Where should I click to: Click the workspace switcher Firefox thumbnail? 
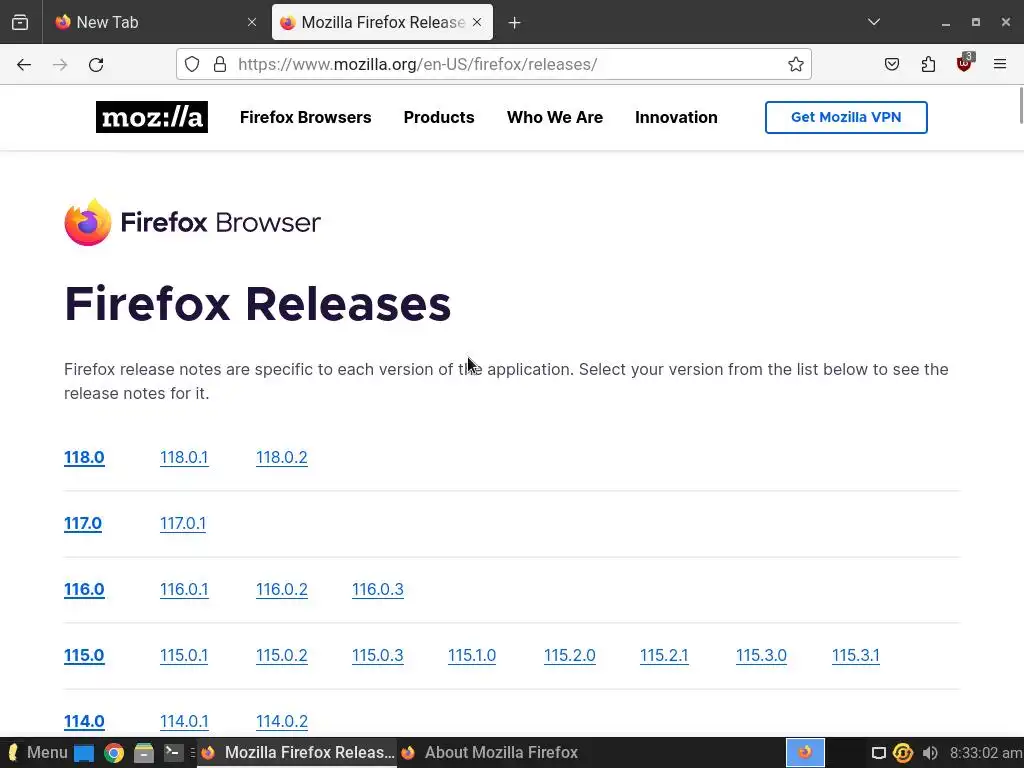(805, 752)
